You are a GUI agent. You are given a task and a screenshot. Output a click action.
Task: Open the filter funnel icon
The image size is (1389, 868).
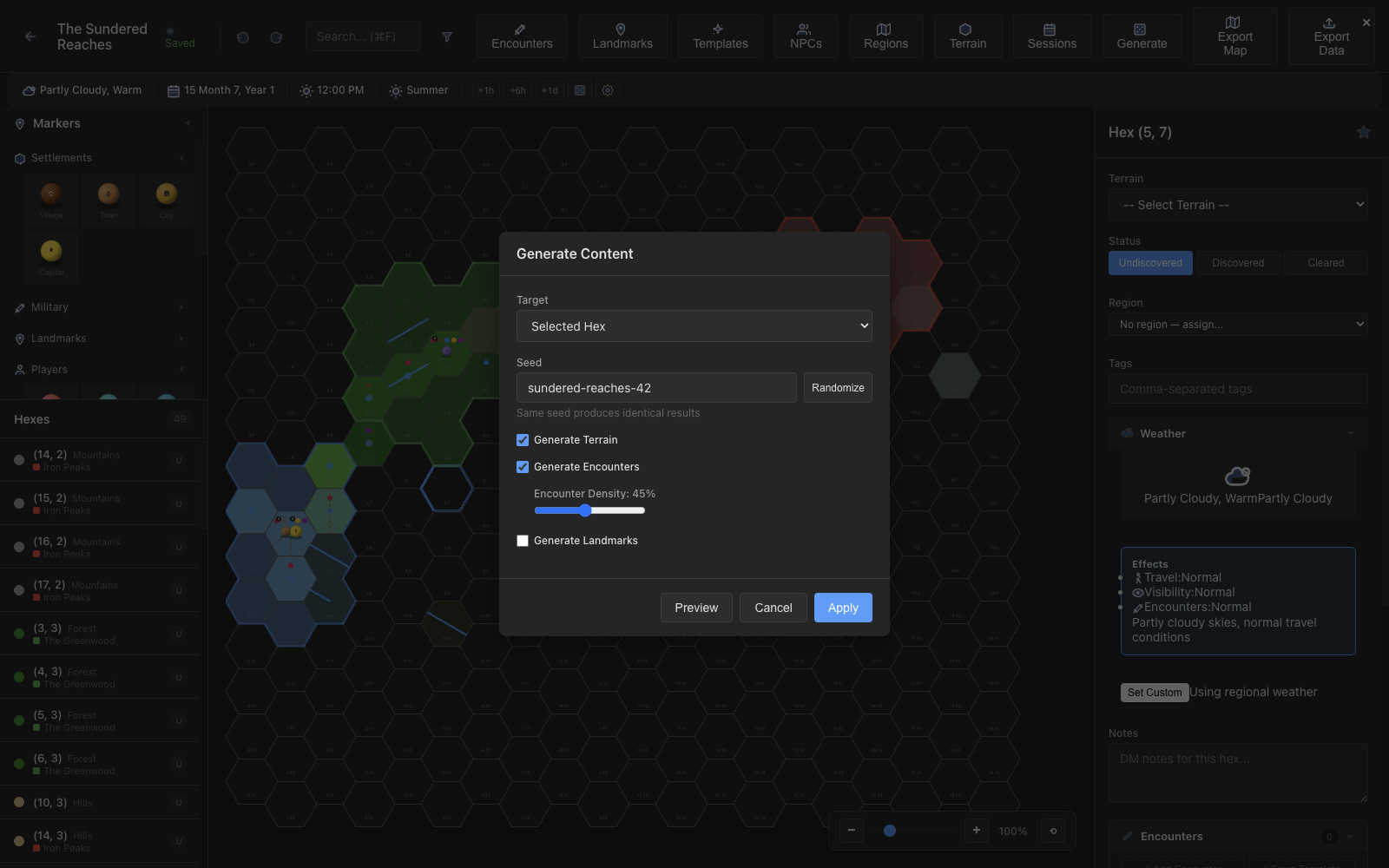(x=447, y=36)
